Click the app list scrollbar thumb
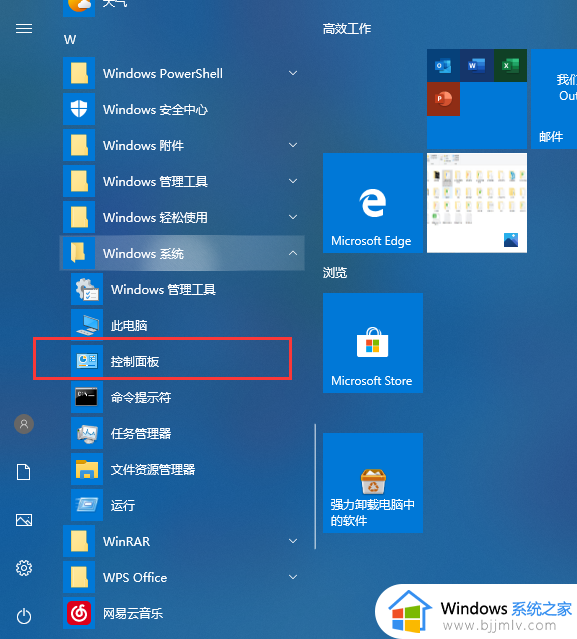The height and width of the screenshot is (639, 577). tap(315, 487)
